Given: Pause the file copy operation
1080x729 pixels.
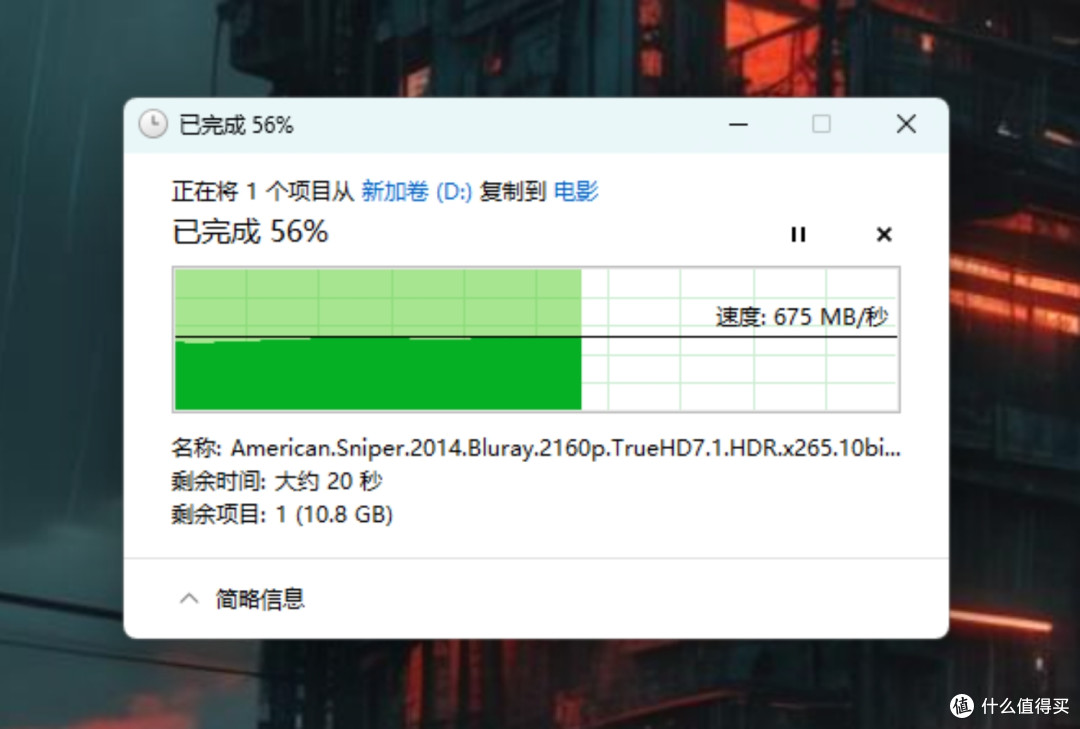Looking at the screenshot, I should pyautogui.click(x=798, y=234).
